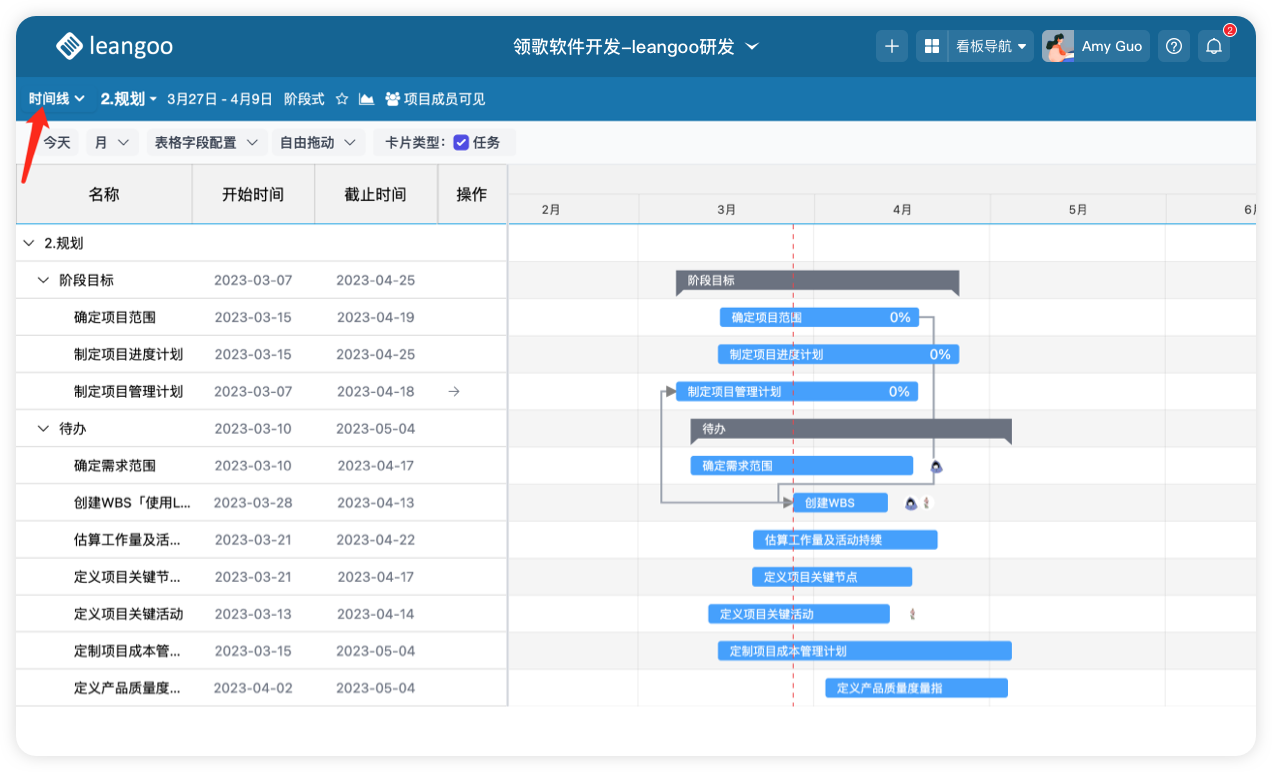Star the board as favorite

coord(342,99)
